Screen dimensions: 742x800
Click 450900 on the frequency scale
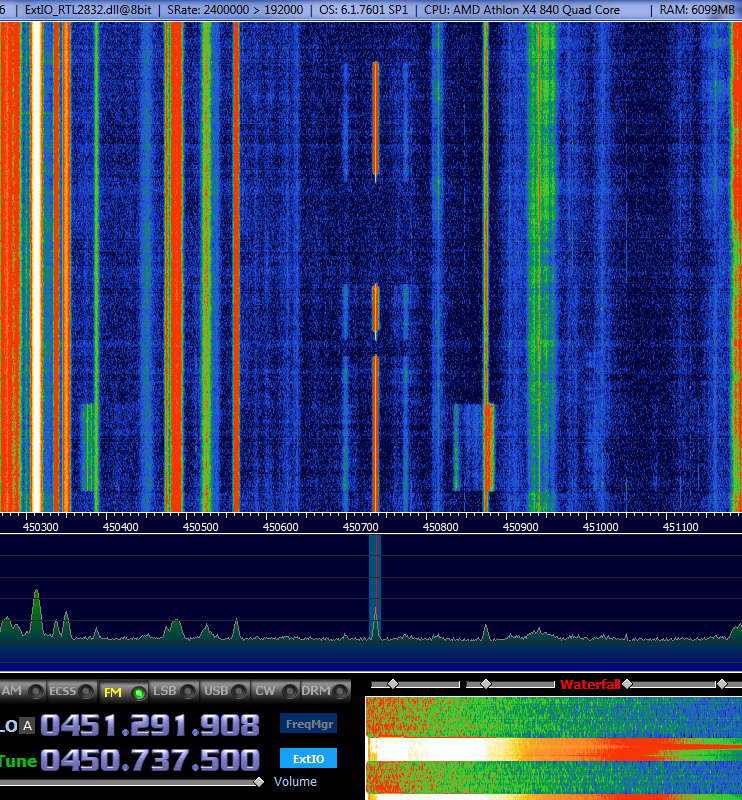pos(521,527)
